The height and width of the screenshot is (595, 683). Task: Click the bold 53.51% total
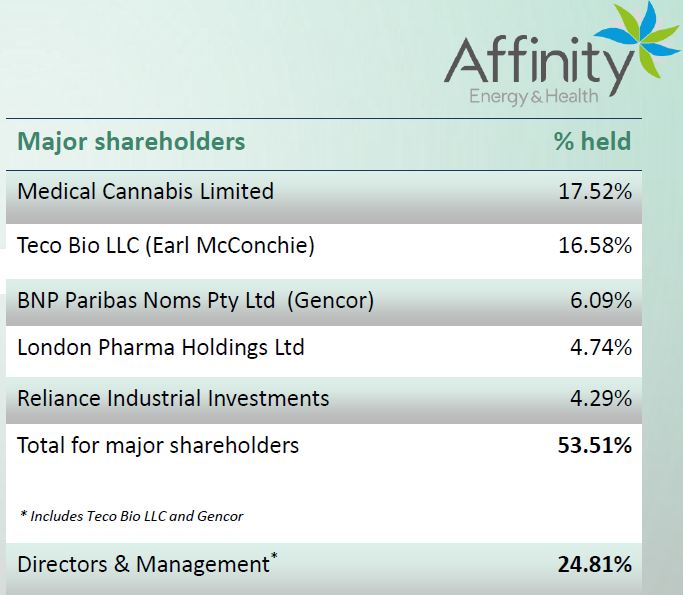[x=594, y=445]
